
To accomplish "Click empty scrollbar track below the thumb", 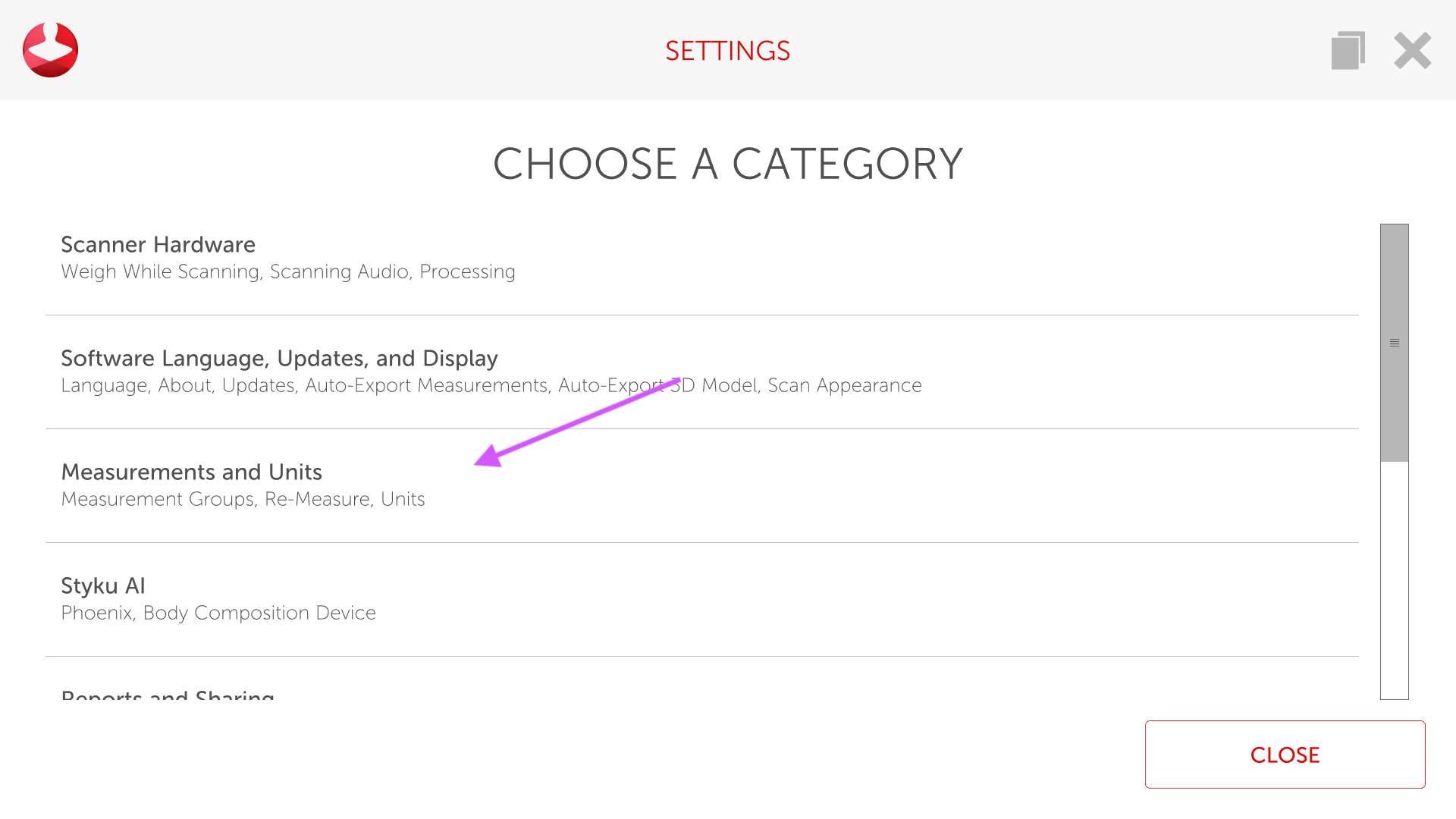I will 1394,584.
